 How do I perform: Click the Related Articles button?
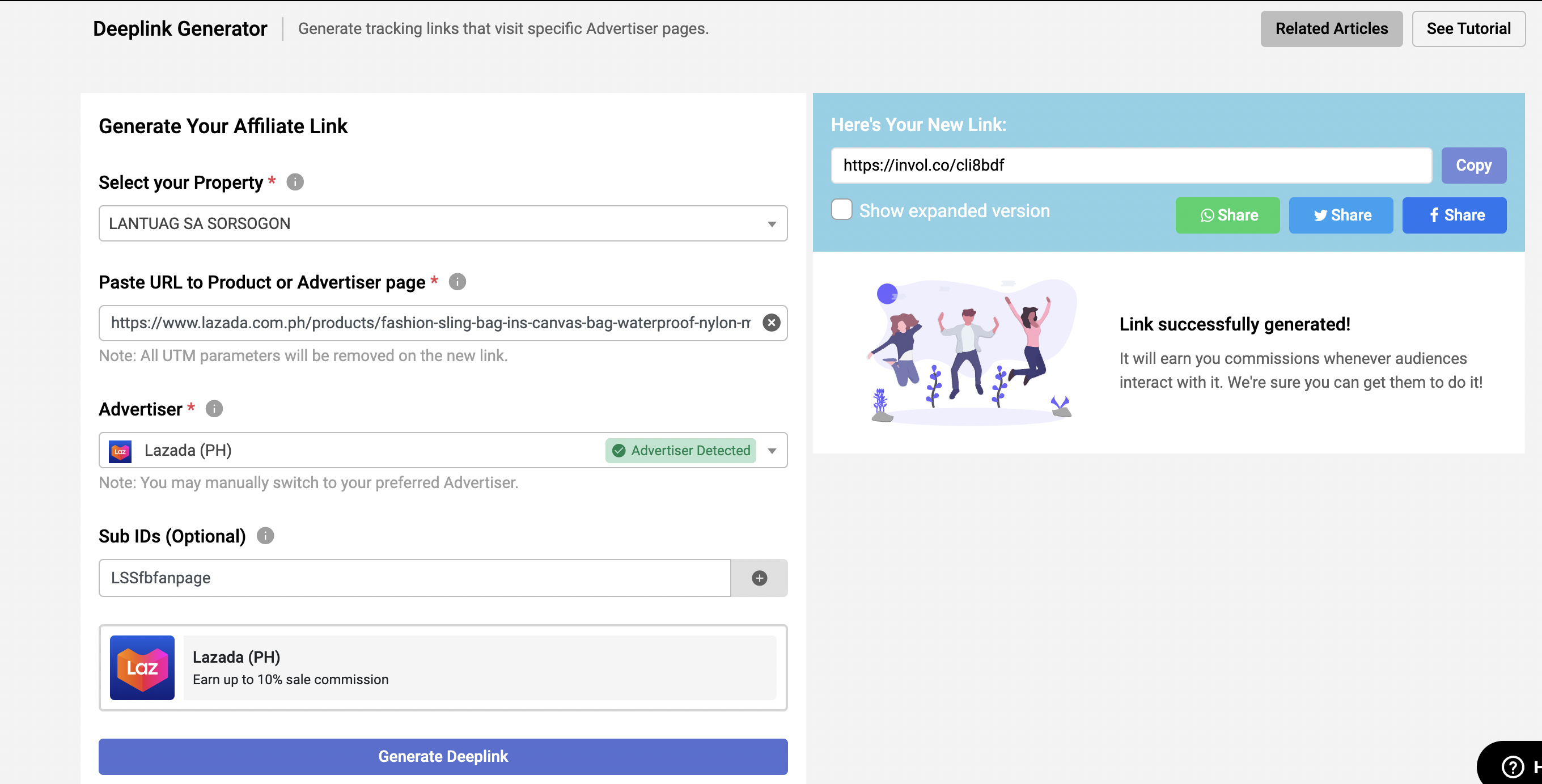point(1331,29)
